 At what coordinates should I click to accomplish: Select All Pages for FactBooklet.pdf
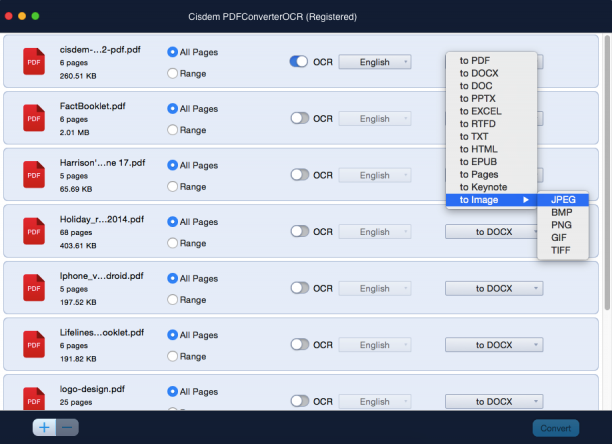point(173,108)
